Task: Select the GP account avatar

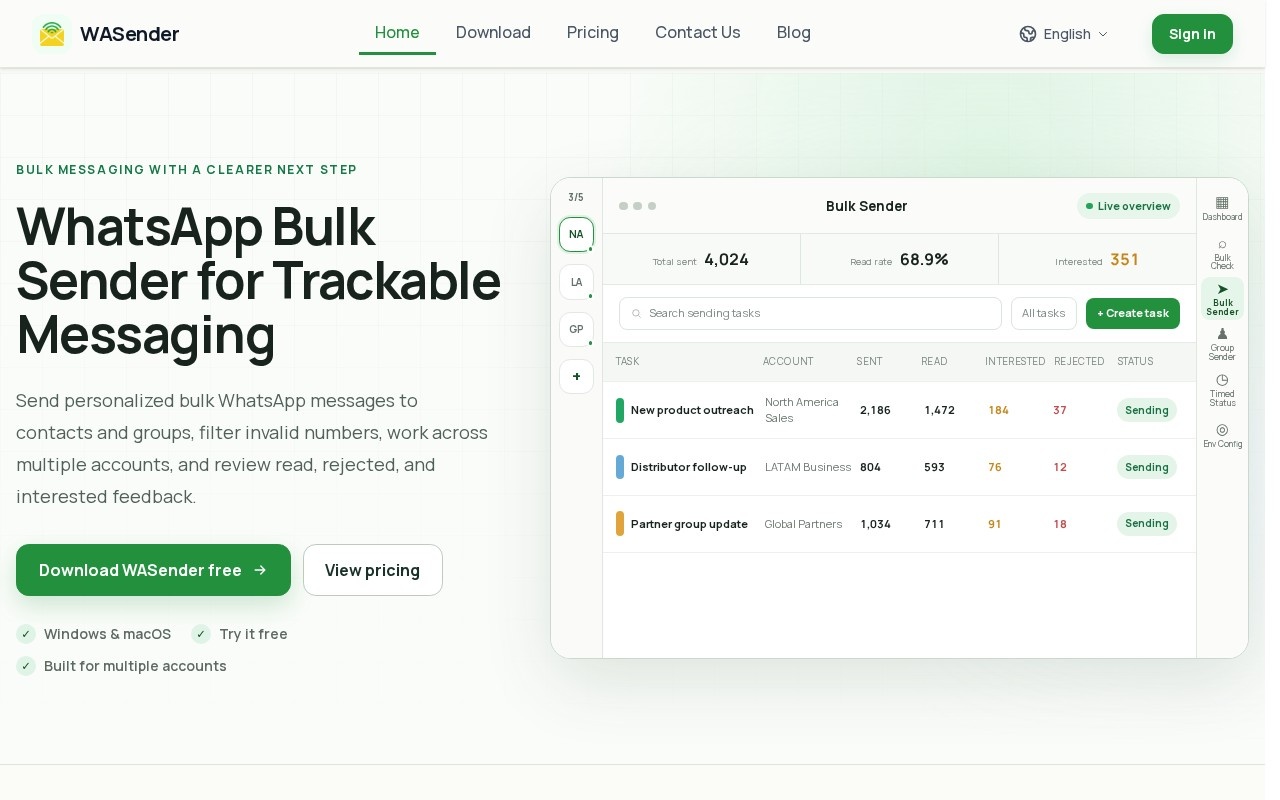Action: 576,329
